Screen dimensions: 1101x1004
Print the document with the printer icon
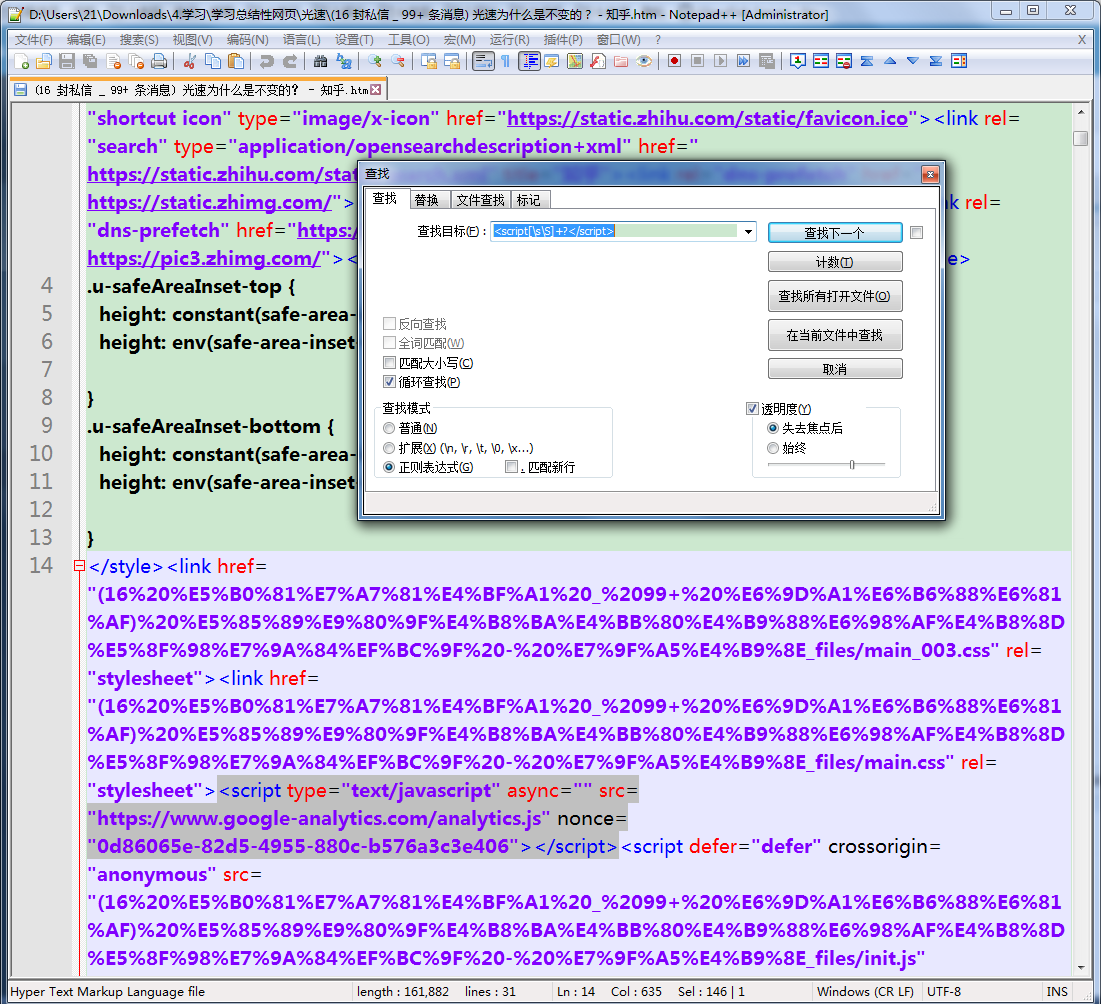159,62
